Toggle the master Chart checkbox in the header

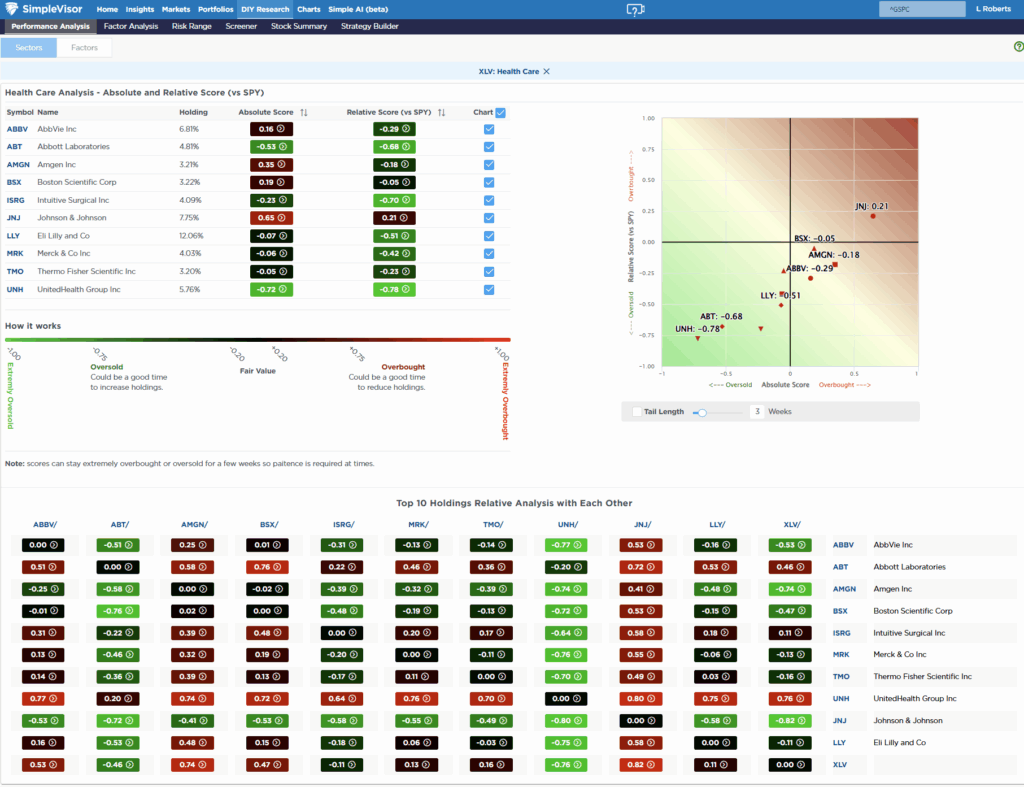[x=501, y=113]
